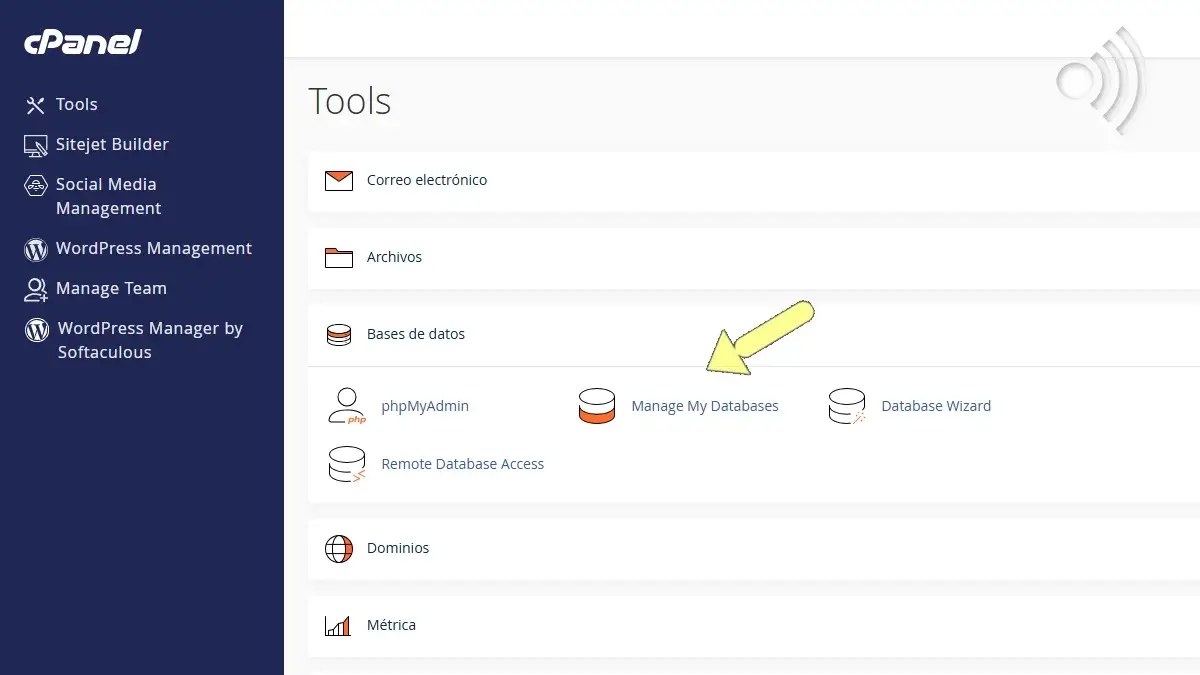Click the Remote Database Access icon
Image resolution: width=1200 pixels, height=675 pixels.
[347, 463]
